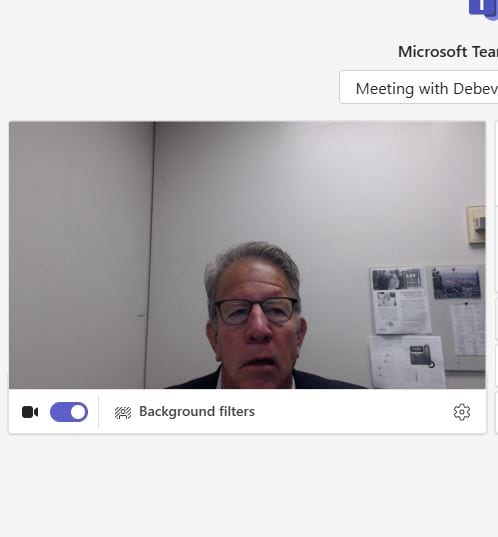Open settings cog under video preview

pos(461,412)
